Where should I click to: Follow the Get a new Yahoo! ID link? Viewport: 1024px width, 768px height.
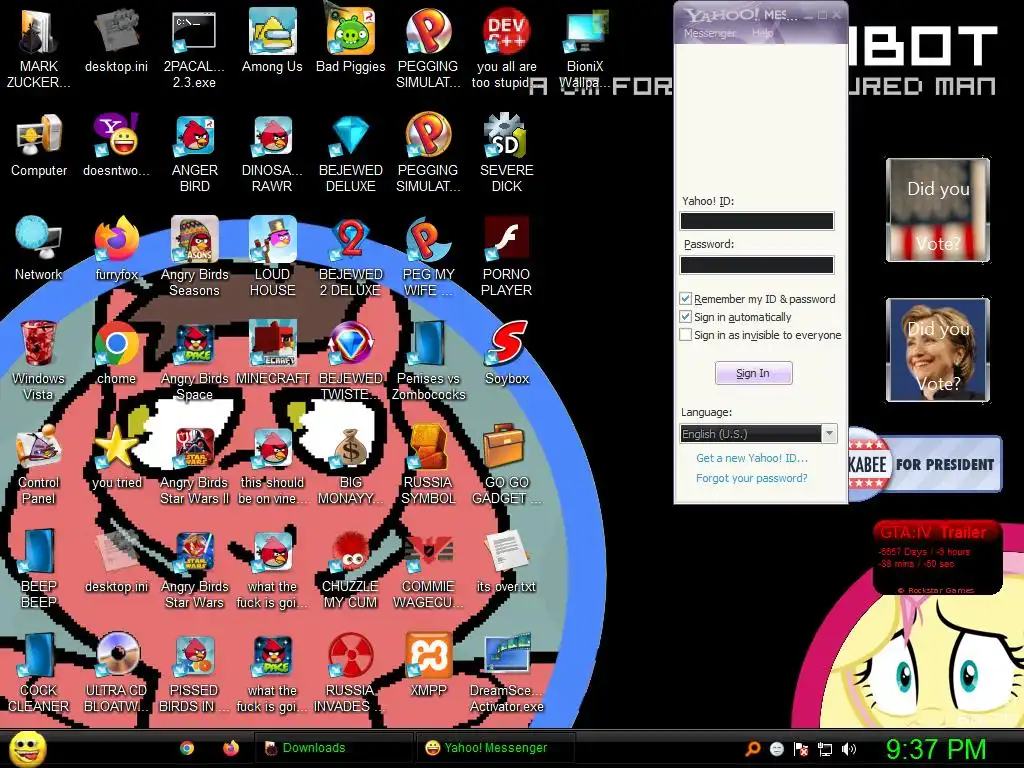click(x=752, y=458)
